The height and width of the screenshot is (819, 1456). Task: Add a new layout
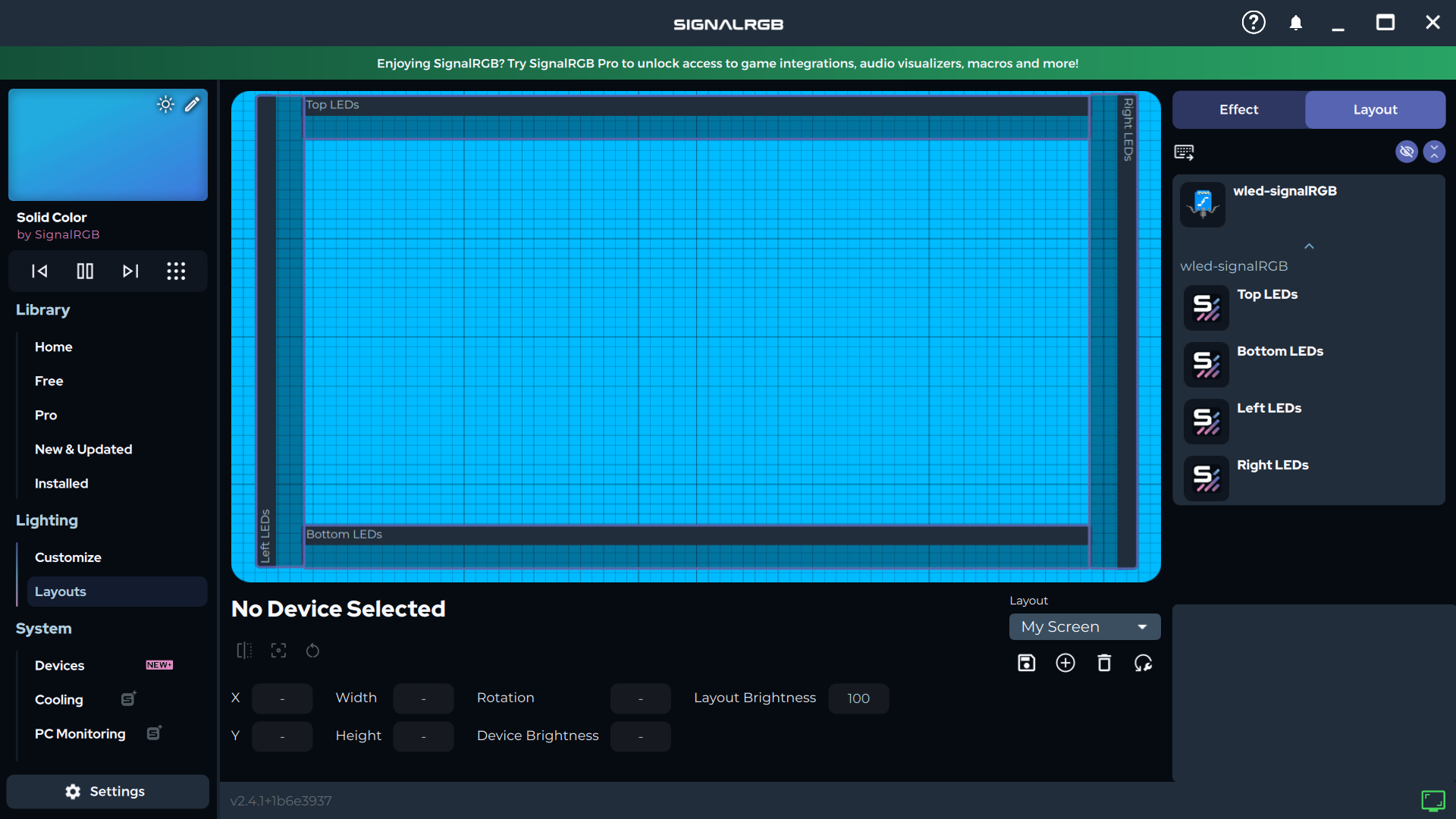[x=1065, y=664]
